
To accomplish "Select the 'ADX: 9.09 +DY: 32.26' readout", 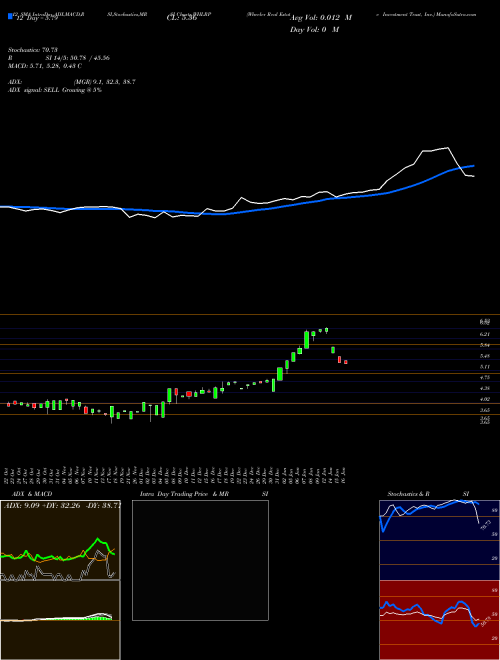I will coord(43,505).
